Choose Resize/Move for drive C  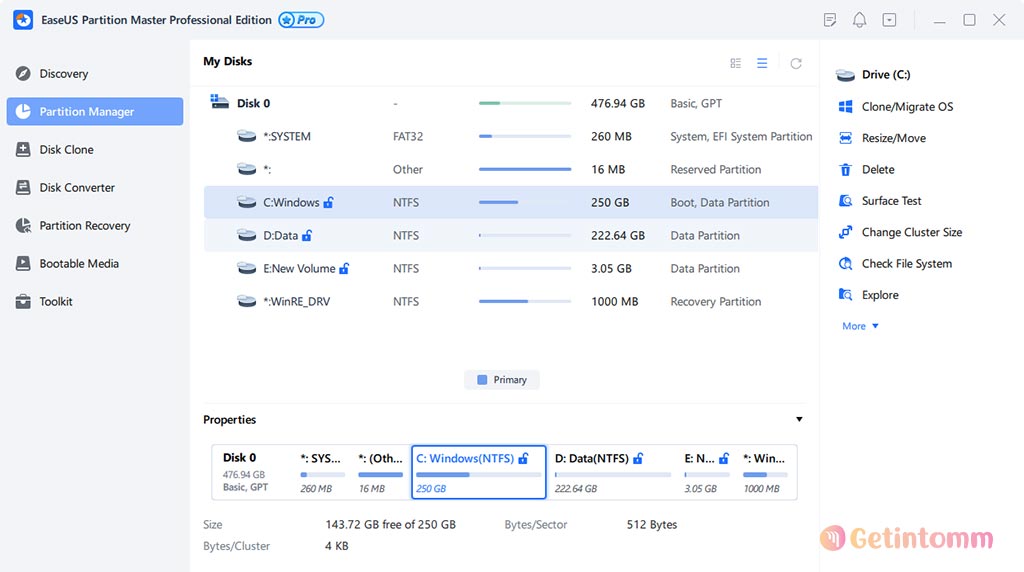[893, 138]
